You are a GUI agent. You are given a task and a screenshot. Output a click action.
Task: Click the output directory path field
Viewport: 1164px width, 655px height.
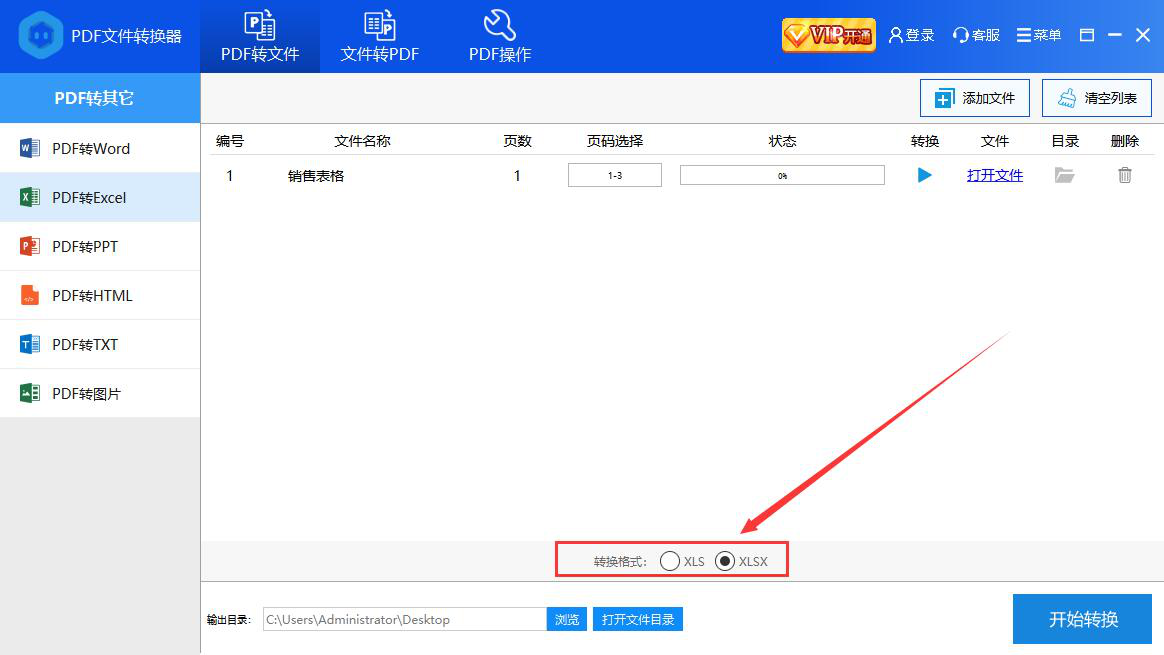tap(405, 619)
